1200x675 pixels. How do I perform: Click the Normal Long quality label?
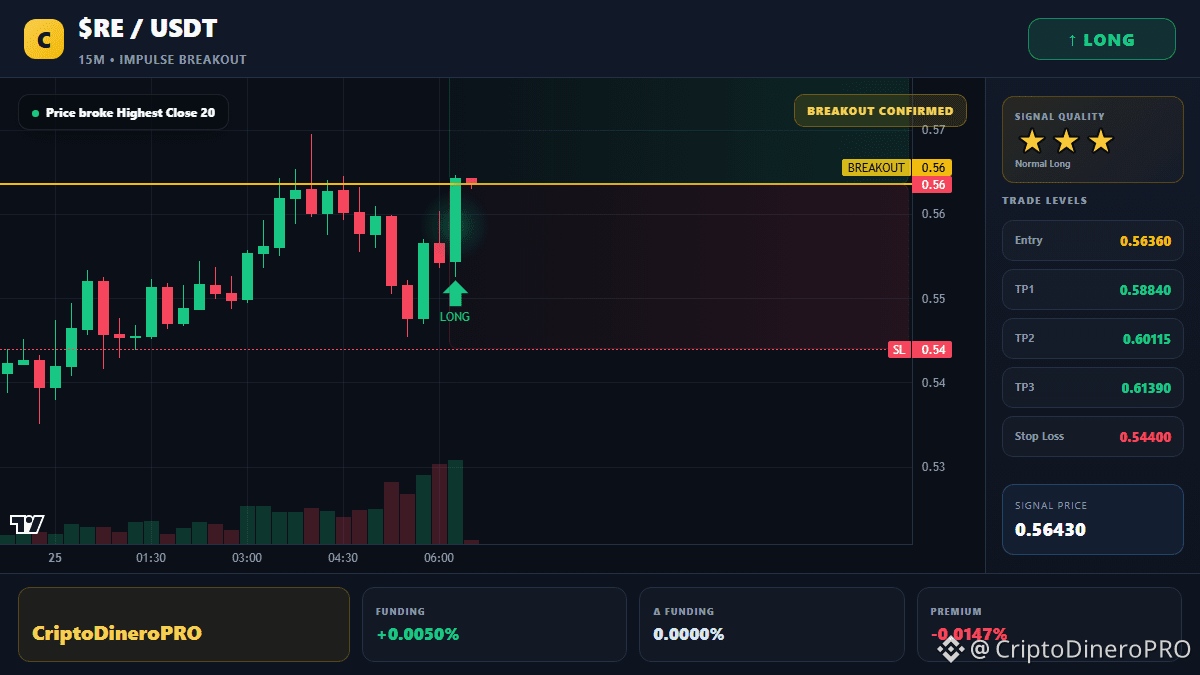tap(1043, 164)
